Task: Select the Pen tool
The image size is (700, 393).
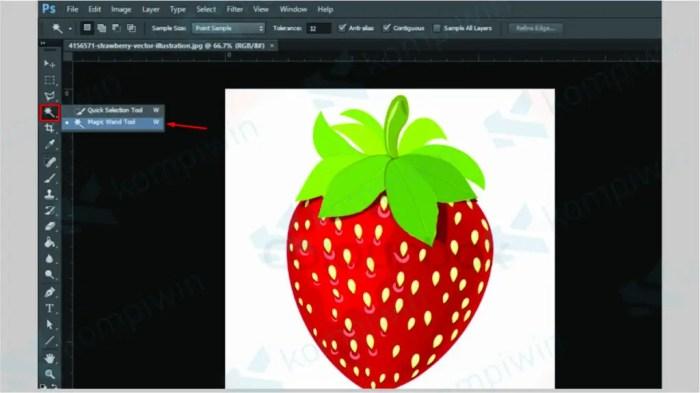Action: [x=50, y=292]
